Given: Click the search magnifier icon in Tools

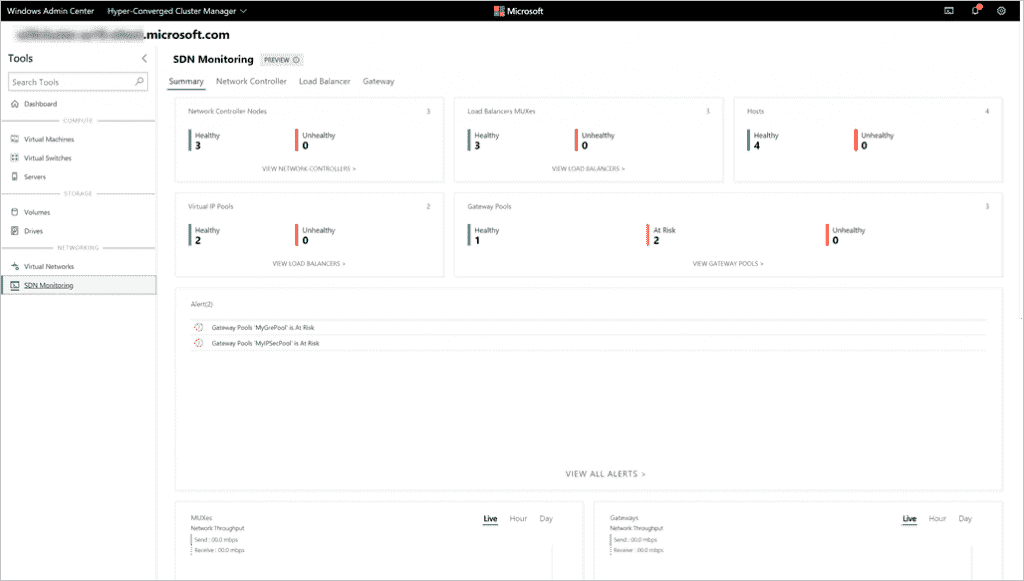Looking at the screenshot, I should click(x=139, y=82).
